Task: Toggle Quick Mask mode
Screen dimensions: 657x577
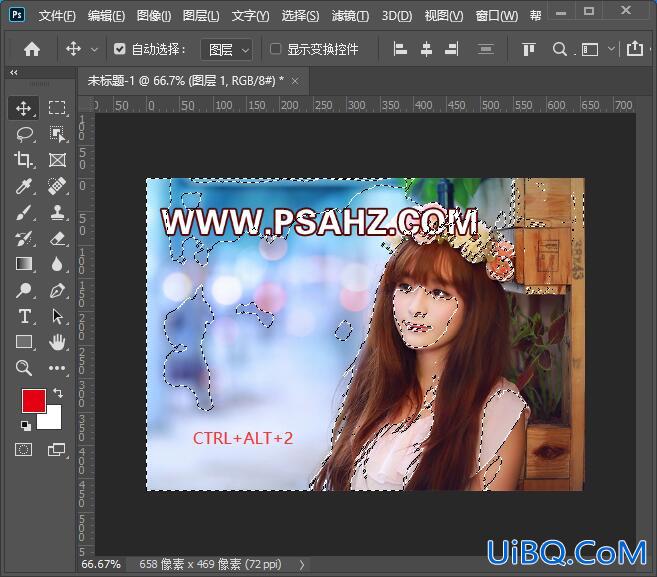Action: [23, 450]
